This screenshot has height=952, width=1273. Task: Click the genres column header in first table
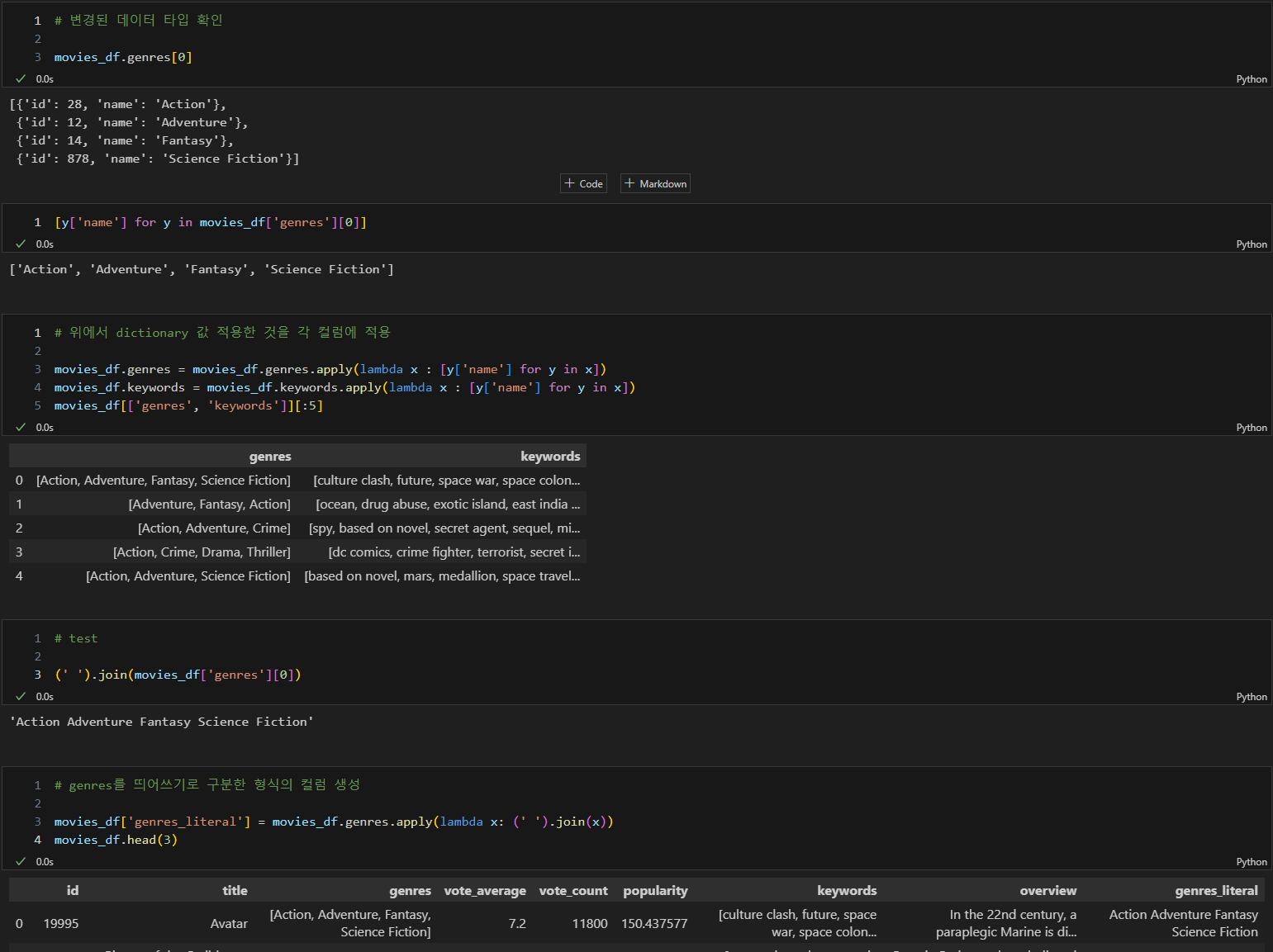[270, 457]
